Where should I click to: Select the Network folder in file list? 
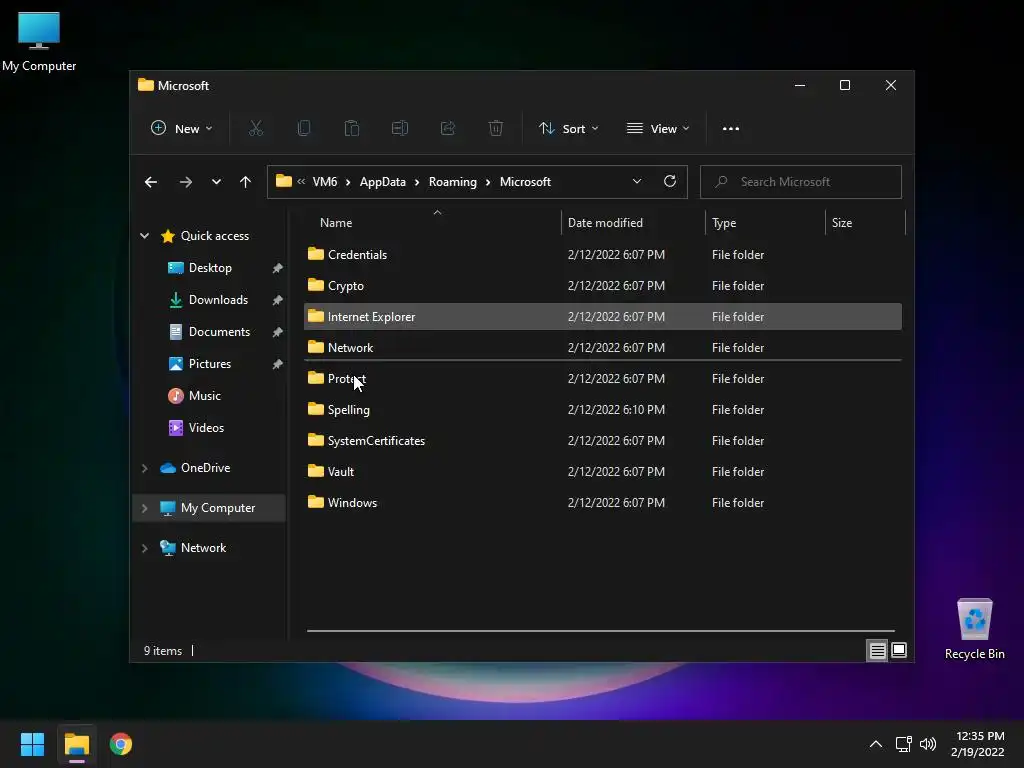coord(603,347)
